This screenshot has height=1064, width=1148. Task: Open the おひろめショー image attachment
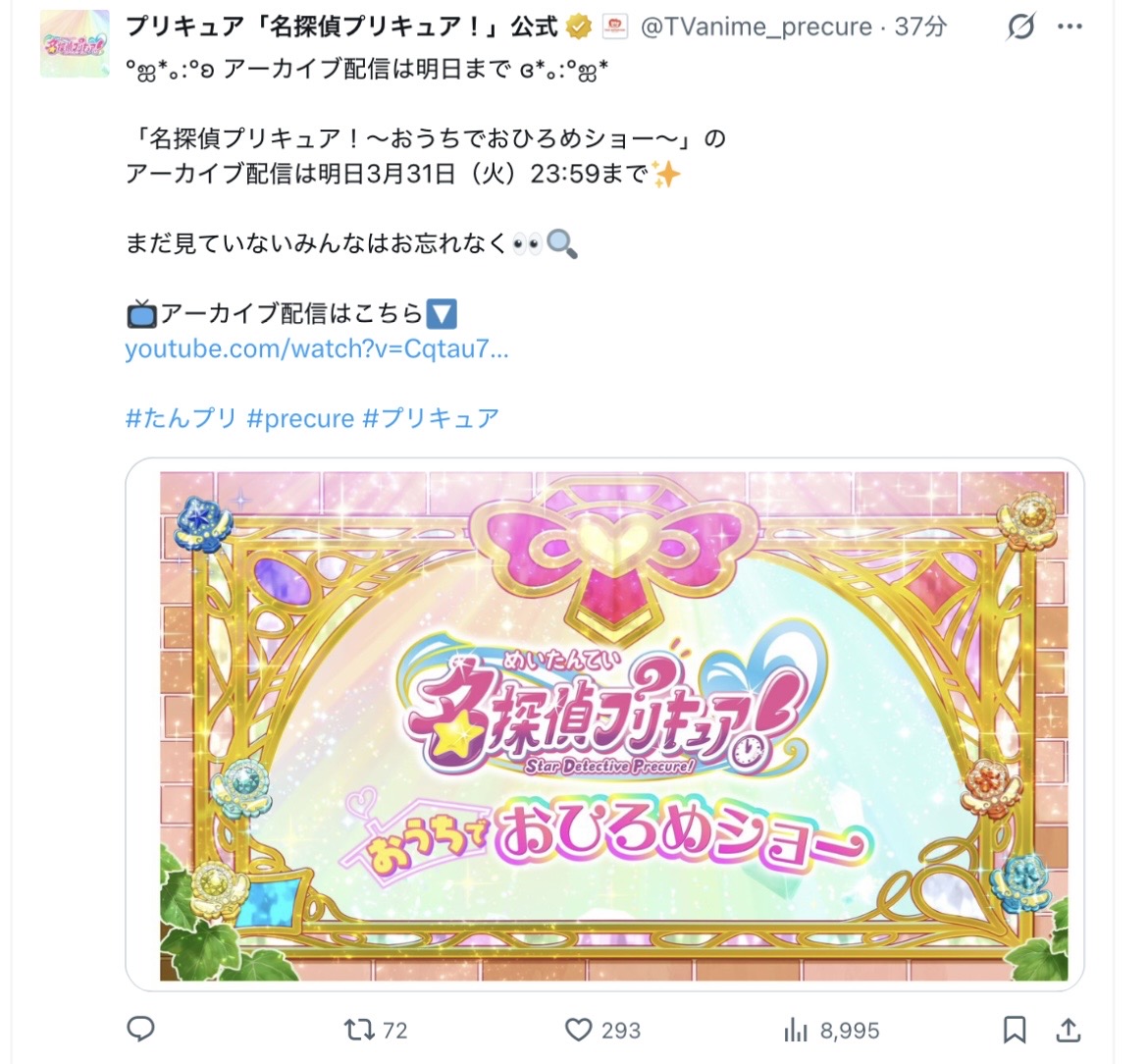(604, 724)
